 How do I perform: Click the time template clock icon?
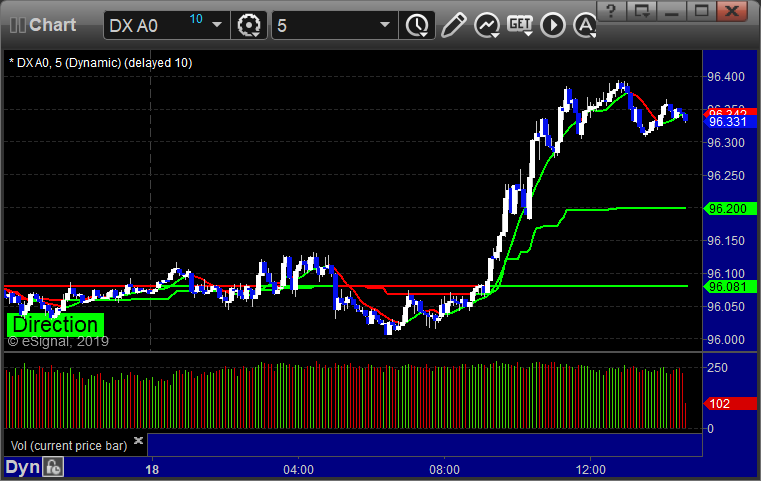[x=415, y=25]
